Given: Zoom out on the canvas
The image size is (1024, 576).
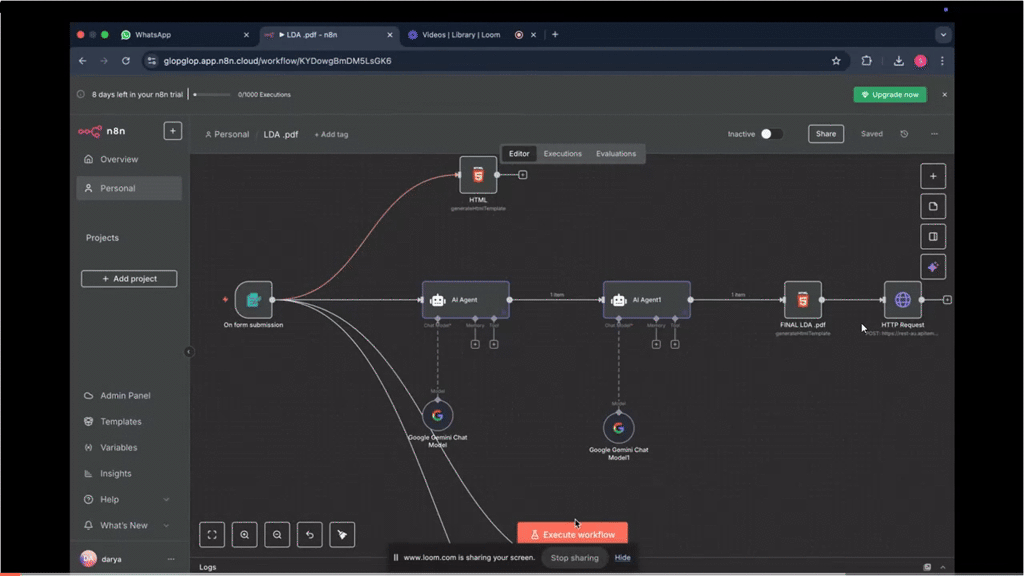Looking at the screenshot, I should pyautogui.click(x=277, y=535).
